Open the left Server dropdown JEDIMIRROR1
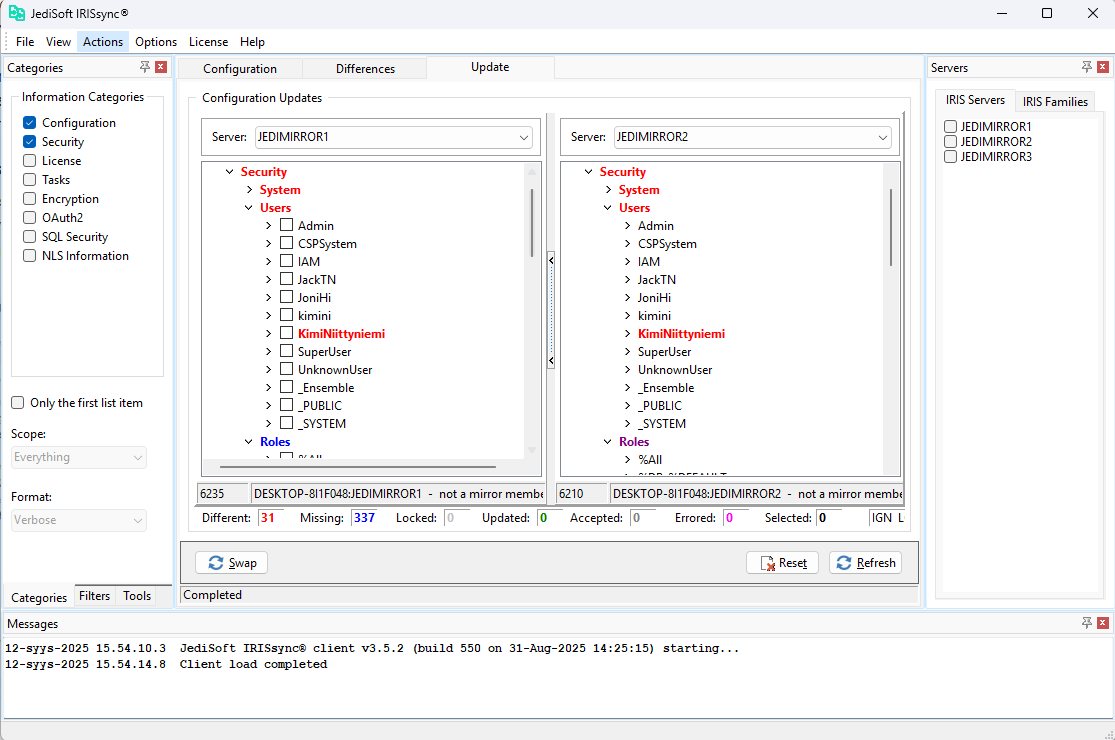This screenshot has width=1115, height=740. (394, 137)
